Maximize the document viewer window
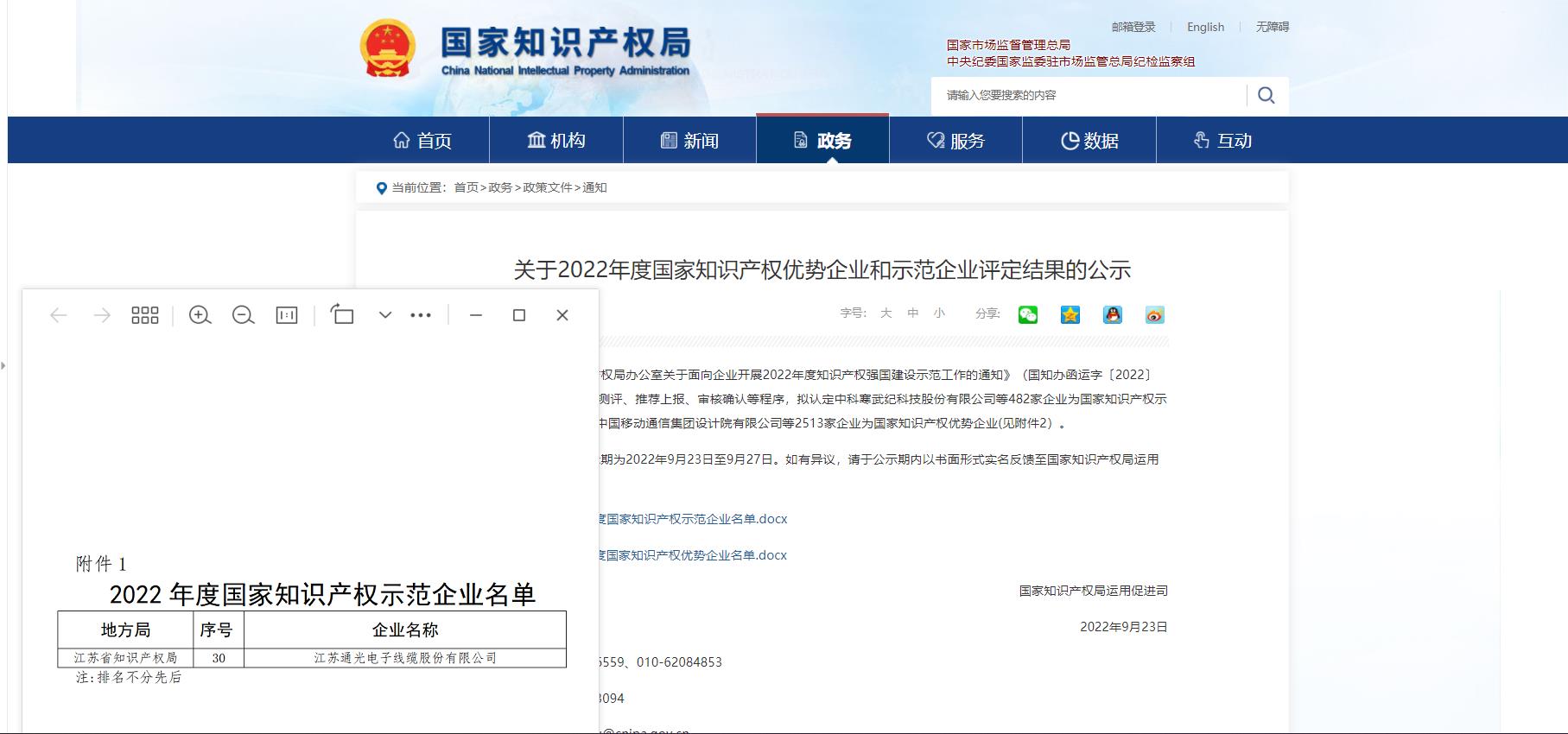Viewport: 1568px width, 734px height. point(519,315)
